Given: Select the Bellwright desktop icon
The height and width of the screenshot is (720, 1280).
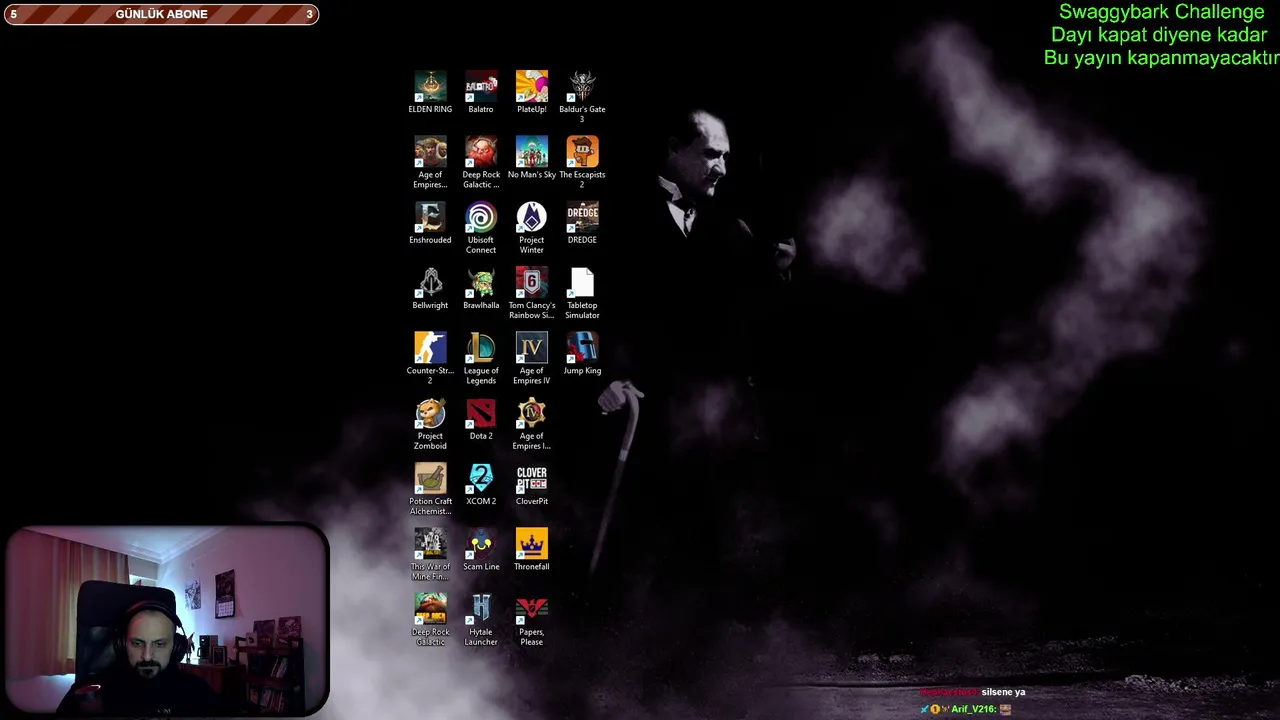Looking at the screenshot, I should point(430,283).
